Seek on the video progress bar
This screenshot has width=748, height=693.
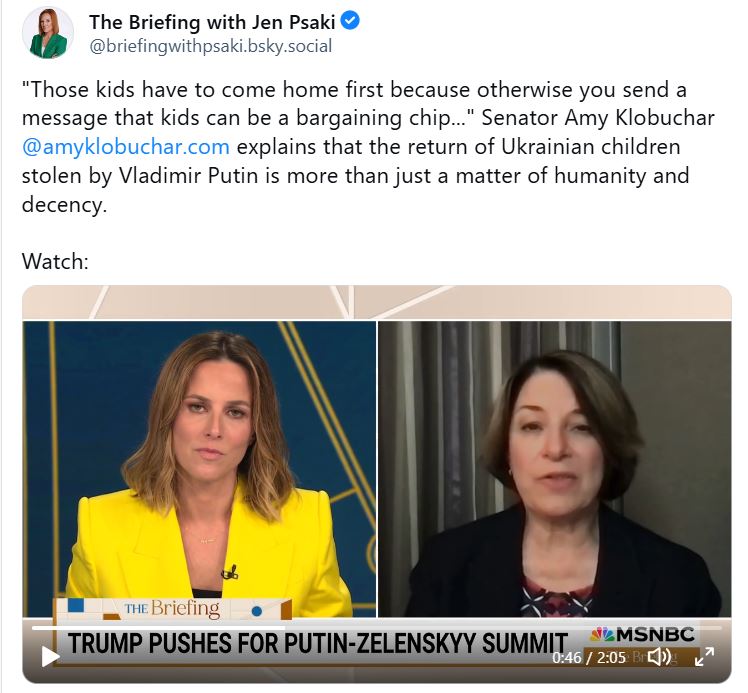[377, 628]
